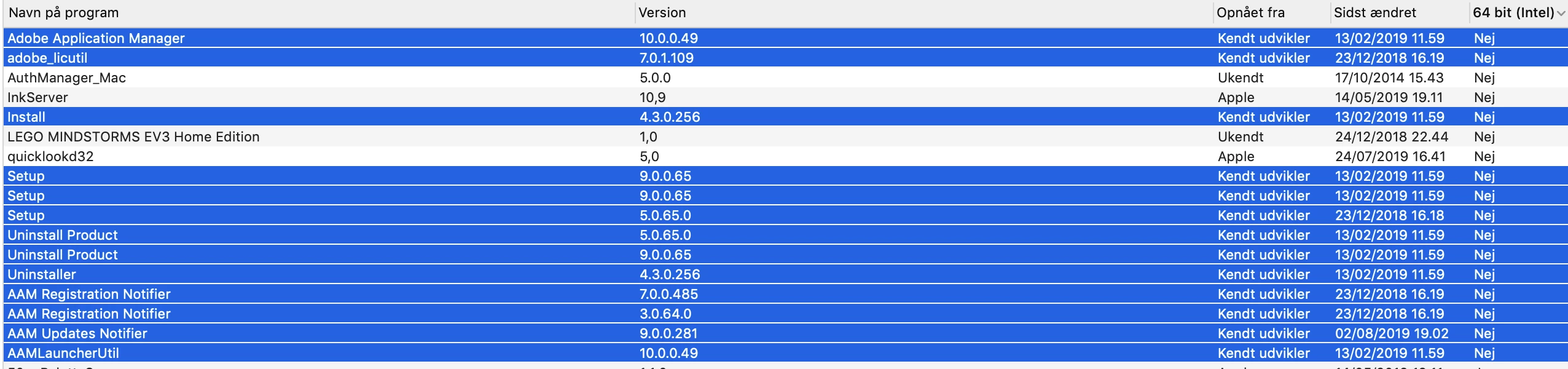This screenshot has height=369, width=1568.
Task: Select the adobe_licutil row
Action: coord(786,58)
